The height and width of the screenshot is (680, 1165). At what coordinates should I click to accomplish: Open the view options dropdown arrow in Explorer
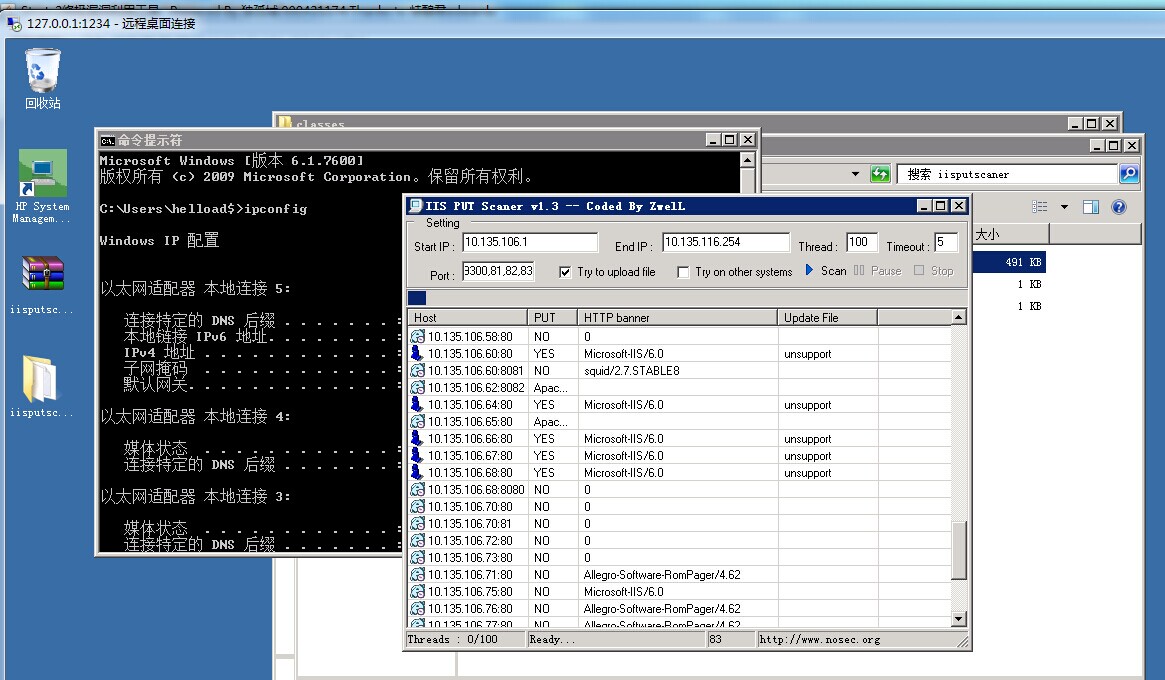click(x=1064, y=207)
